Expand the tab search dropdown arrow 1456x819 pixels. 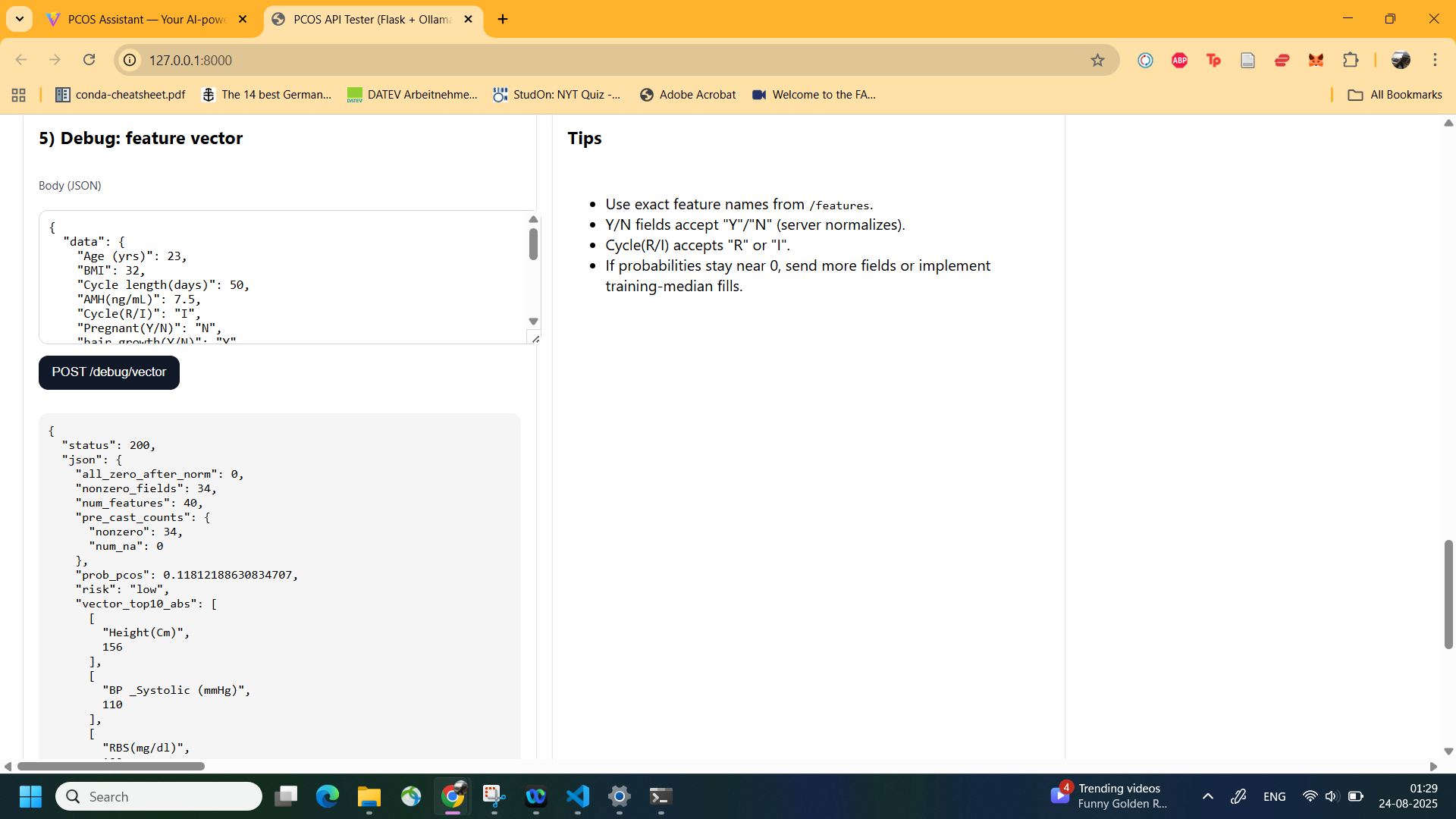(x=19, y=19)
